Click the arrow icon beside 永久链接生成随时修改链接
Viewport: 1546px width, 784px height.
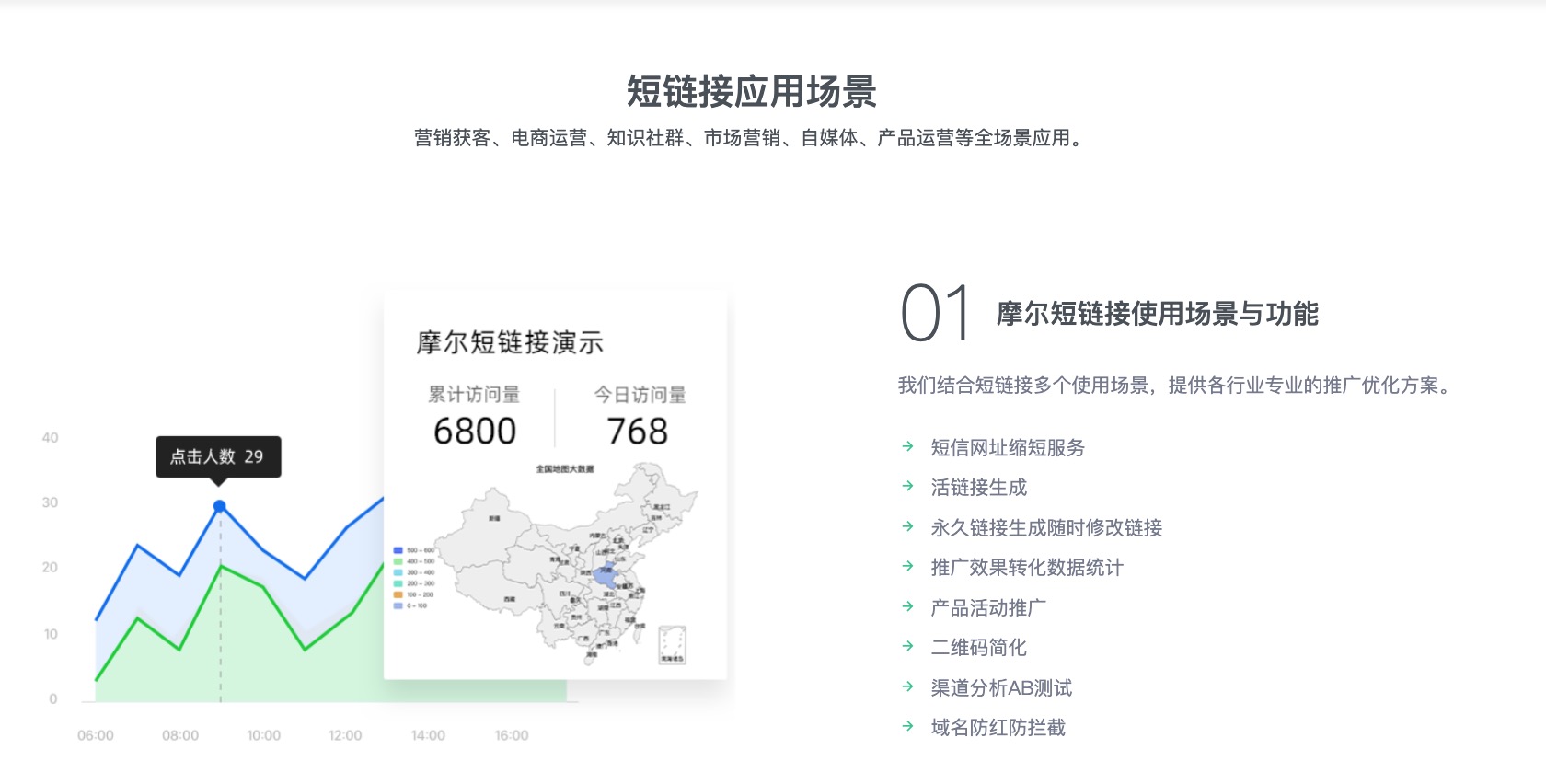(907, 527)
